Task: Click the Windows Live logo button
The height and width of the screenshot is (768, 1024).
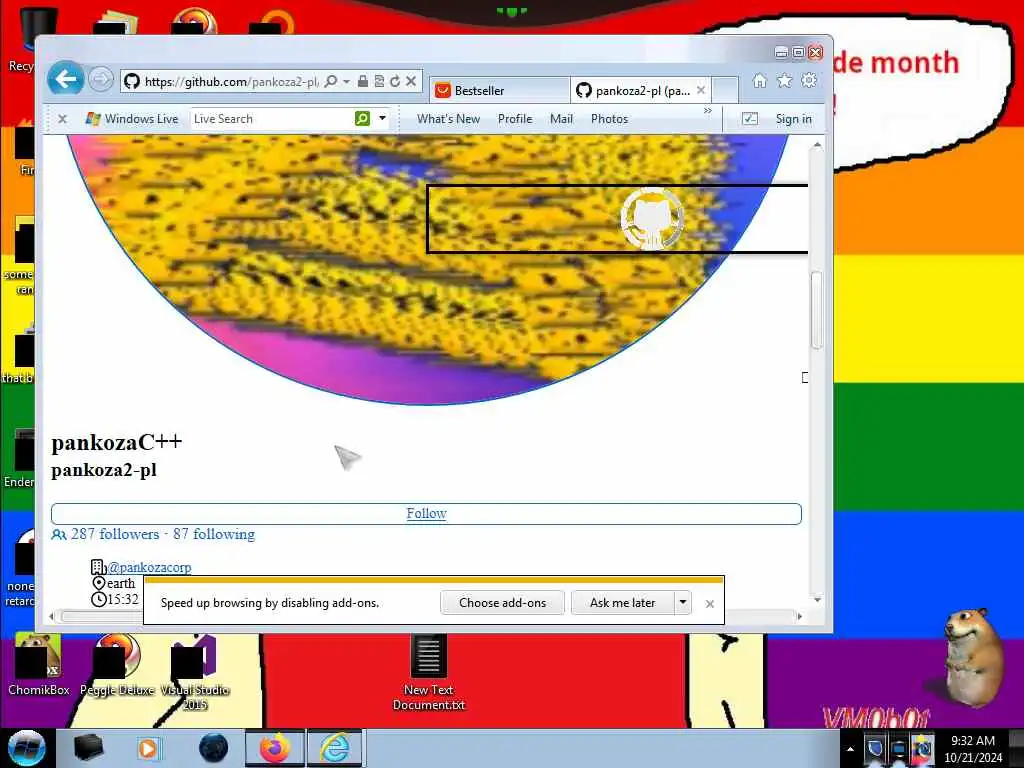Action: [x=132, y=119]
